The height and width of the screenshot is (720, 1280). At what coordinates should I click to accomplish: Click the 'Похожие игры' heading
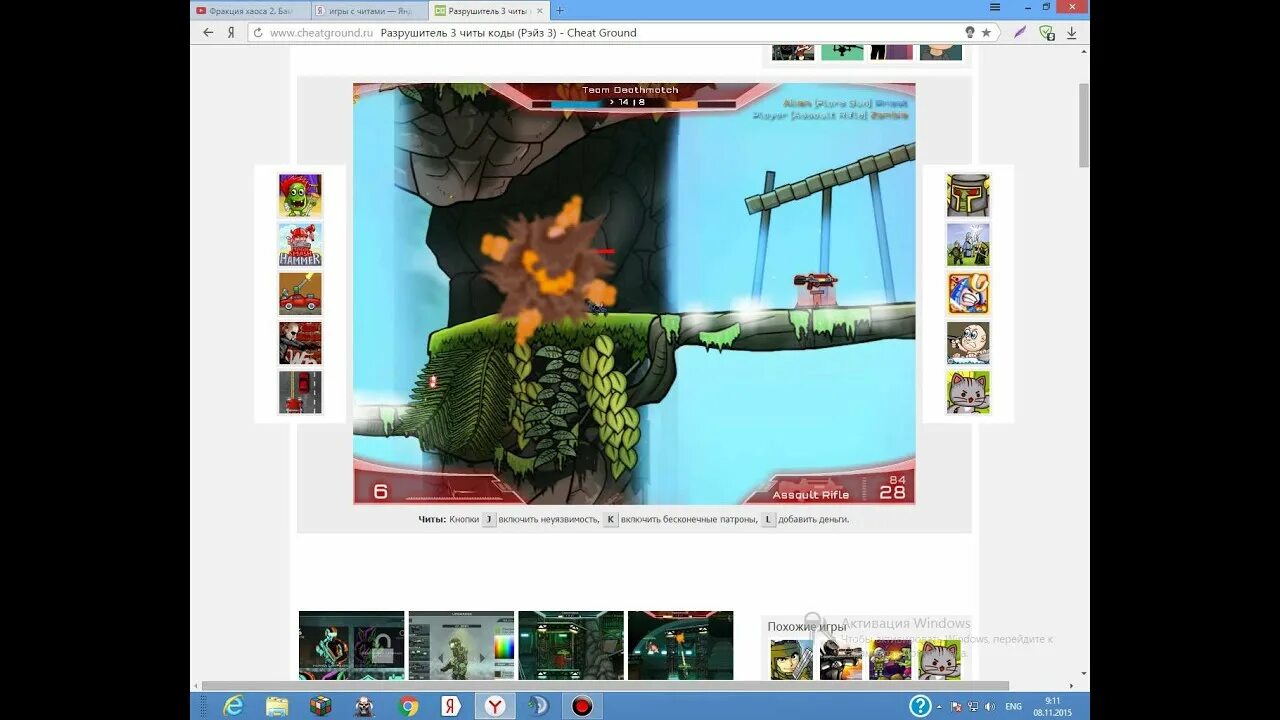pyautogui.click(x=807, y=627)
